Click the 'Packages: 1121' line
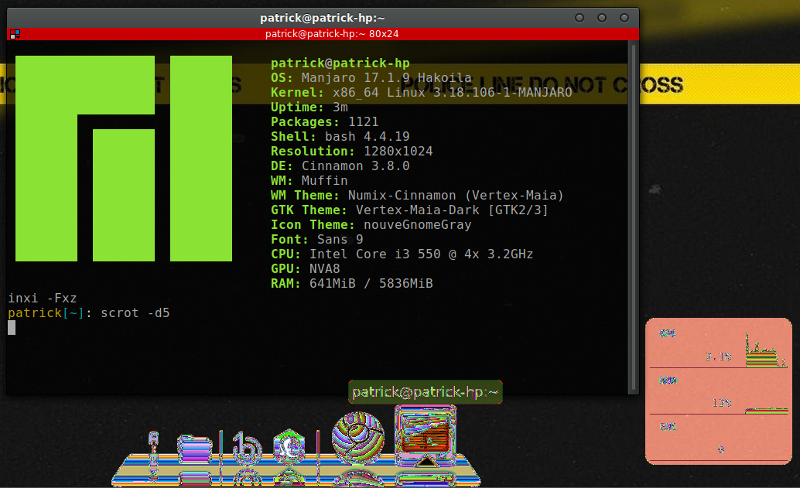 click(324, 122)
